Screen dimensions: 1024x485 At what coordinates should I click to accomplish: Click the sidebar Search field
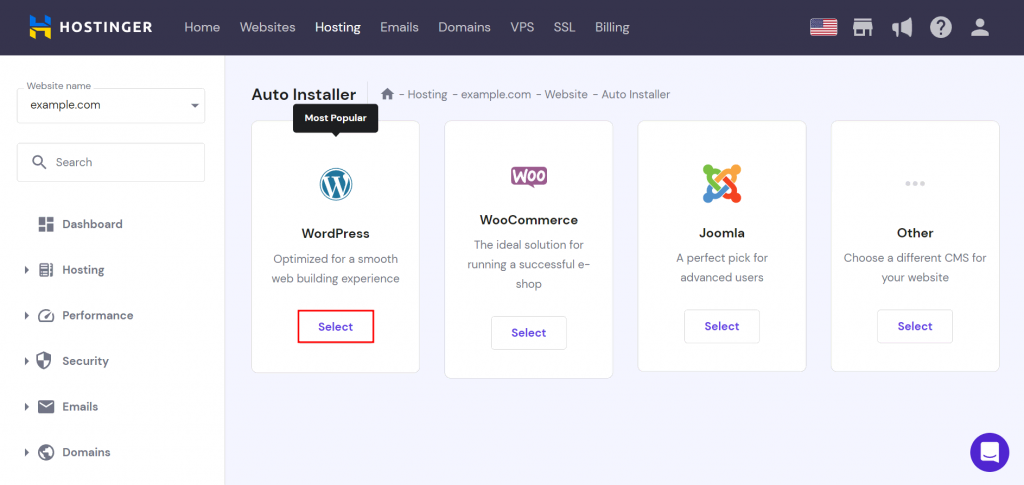[x=111, y=162]
